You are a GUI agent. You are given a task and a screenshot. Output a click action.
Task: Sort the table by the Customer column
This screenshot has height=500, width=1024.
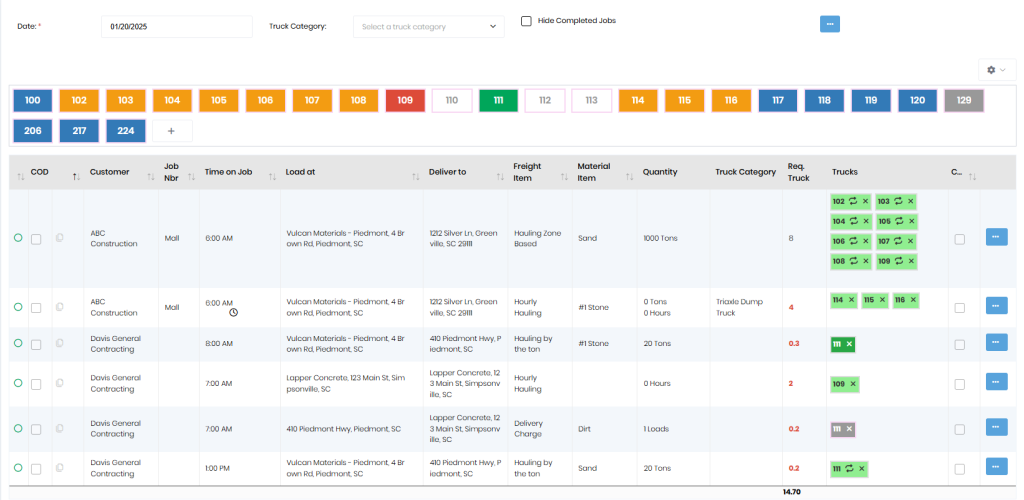pyautogui.click(x=150, y=177)
